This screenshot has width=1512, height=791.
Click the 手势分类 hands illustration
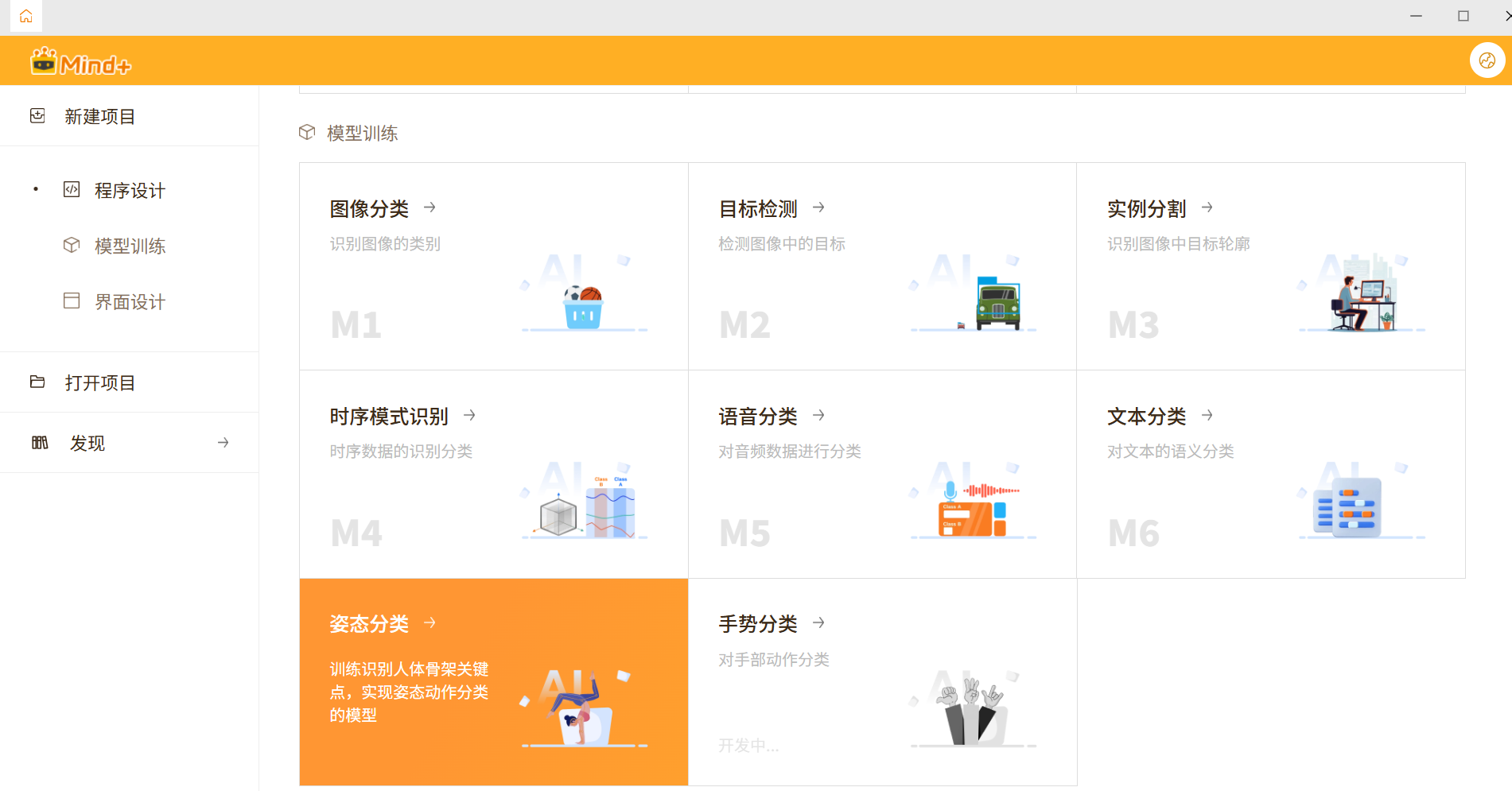[972, 710]
